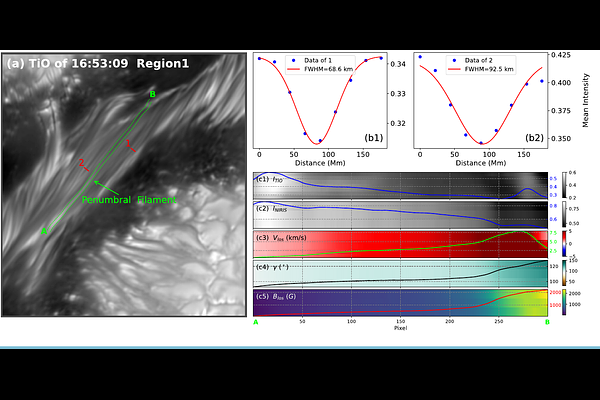This screenshot has width=600, height=400.
Task: Click red cut marker 2 on the filament
Action: pos(84,162)
